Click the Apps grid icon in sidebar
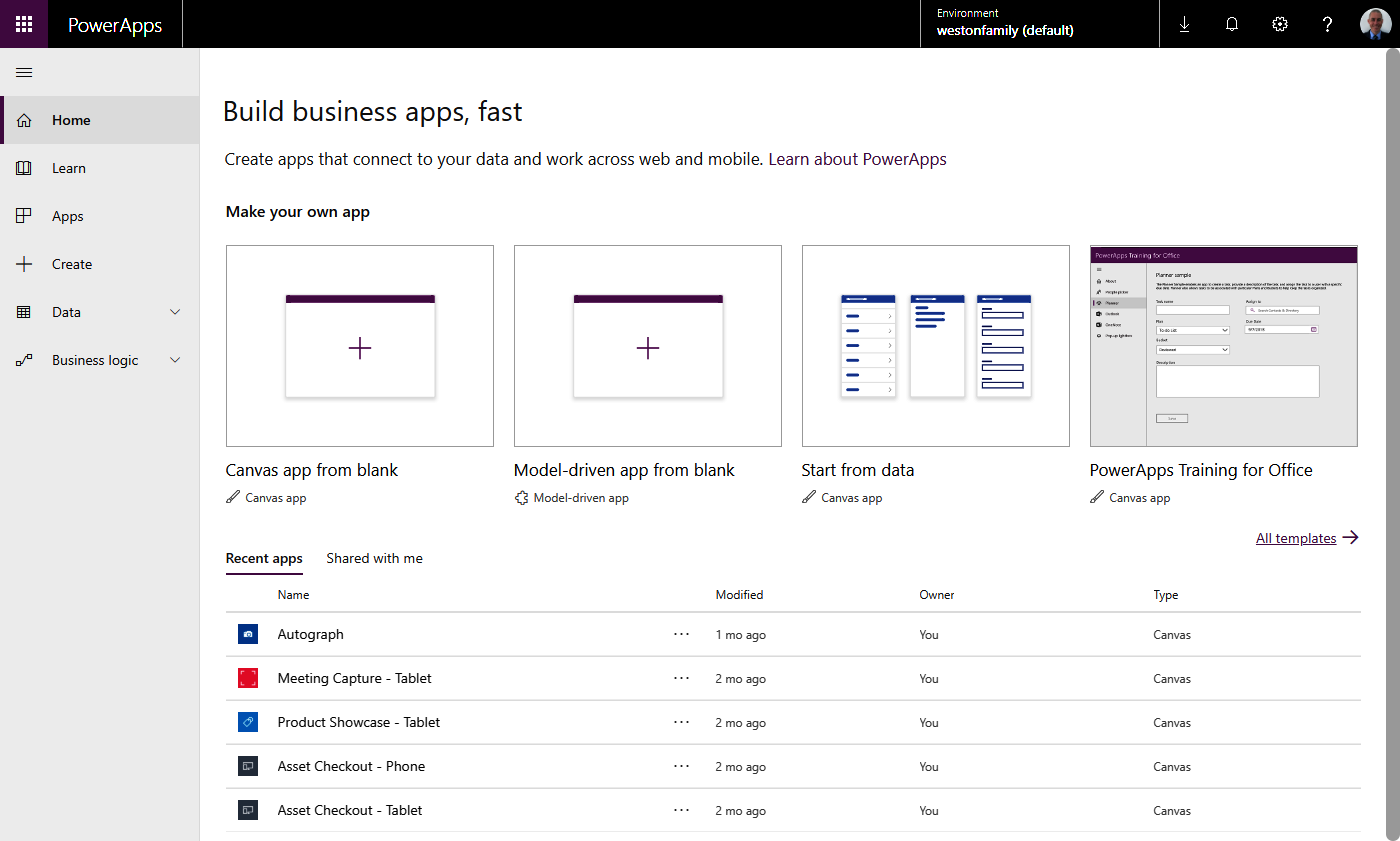 tap(24, 216)
